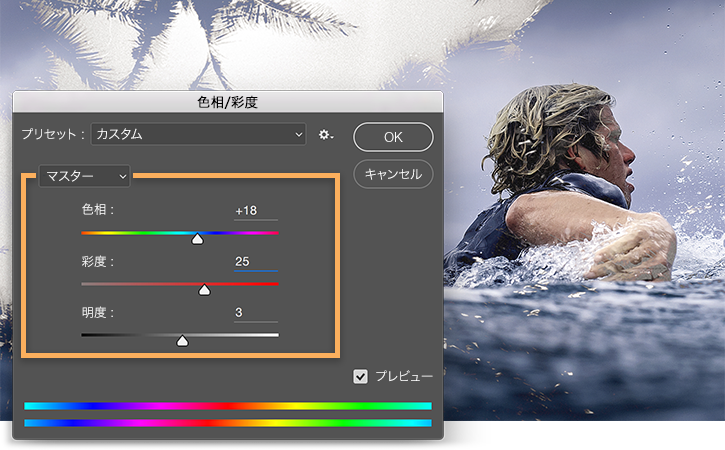725x450 pixels.
Task: Open the プリセット カスタム dropdown
Action: click(198, 134)
